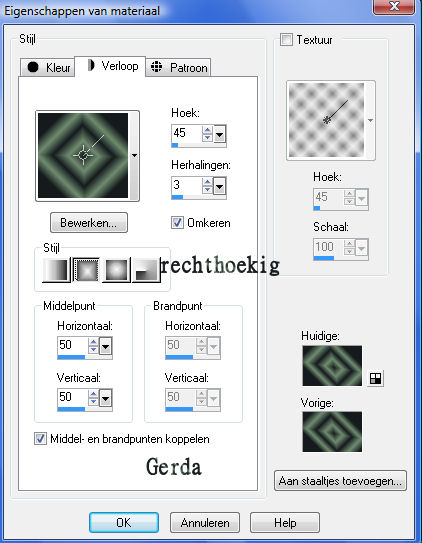Click the Schaal value field

tap(329, 247)
